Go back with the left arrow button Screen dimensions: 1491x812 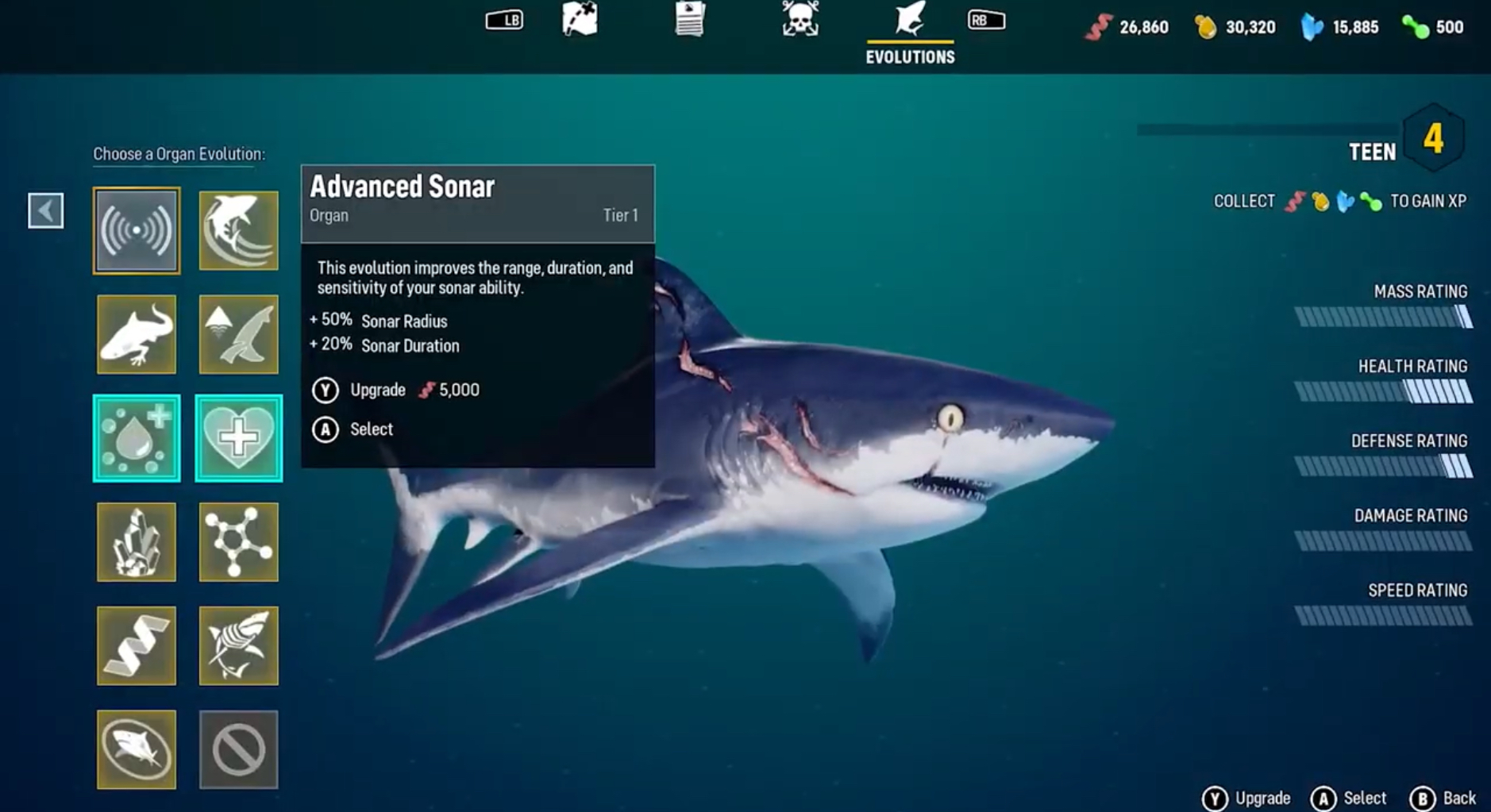[46, 211]
